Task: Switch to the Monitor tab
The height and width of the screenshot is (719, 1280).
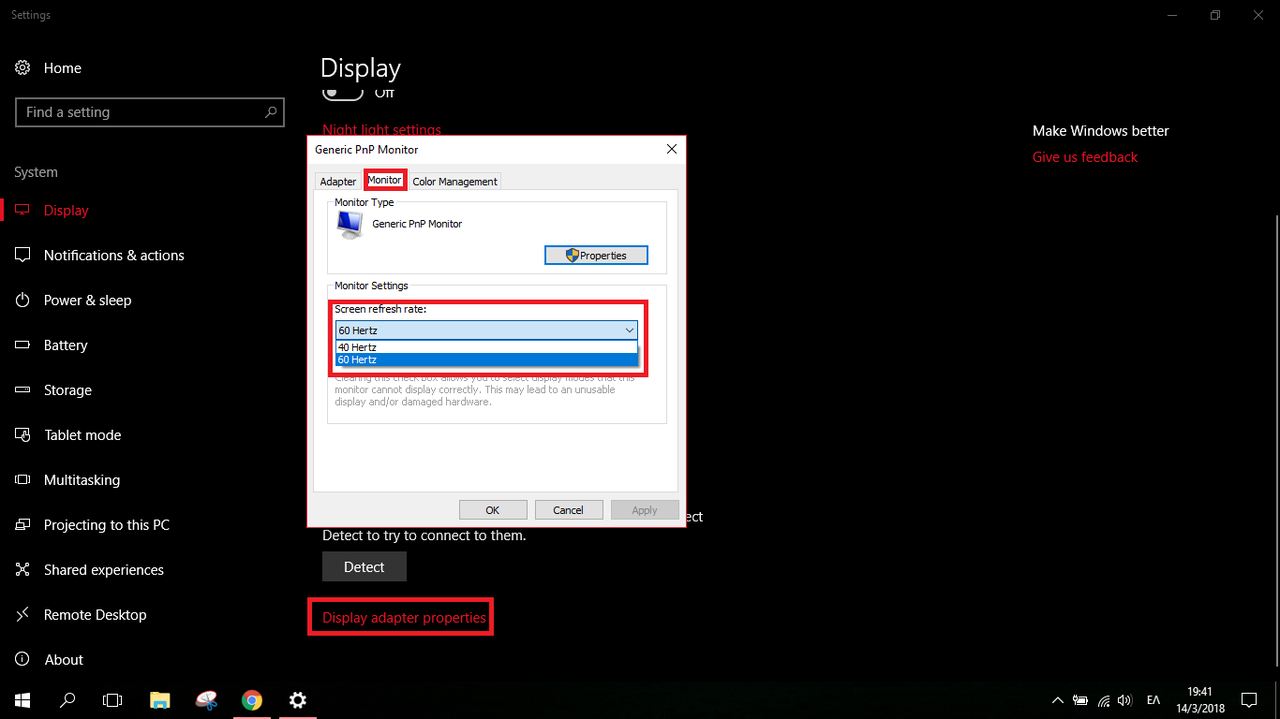Action: (384, 180)
